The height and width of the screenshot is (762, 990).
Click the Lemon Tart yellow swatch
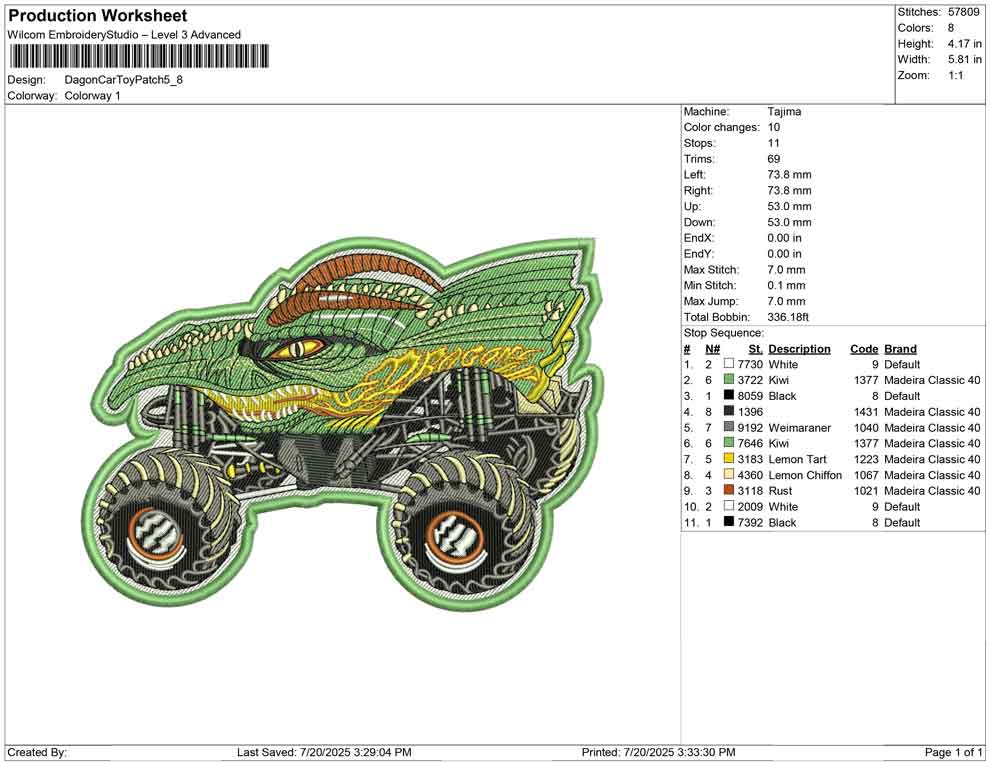729,458
